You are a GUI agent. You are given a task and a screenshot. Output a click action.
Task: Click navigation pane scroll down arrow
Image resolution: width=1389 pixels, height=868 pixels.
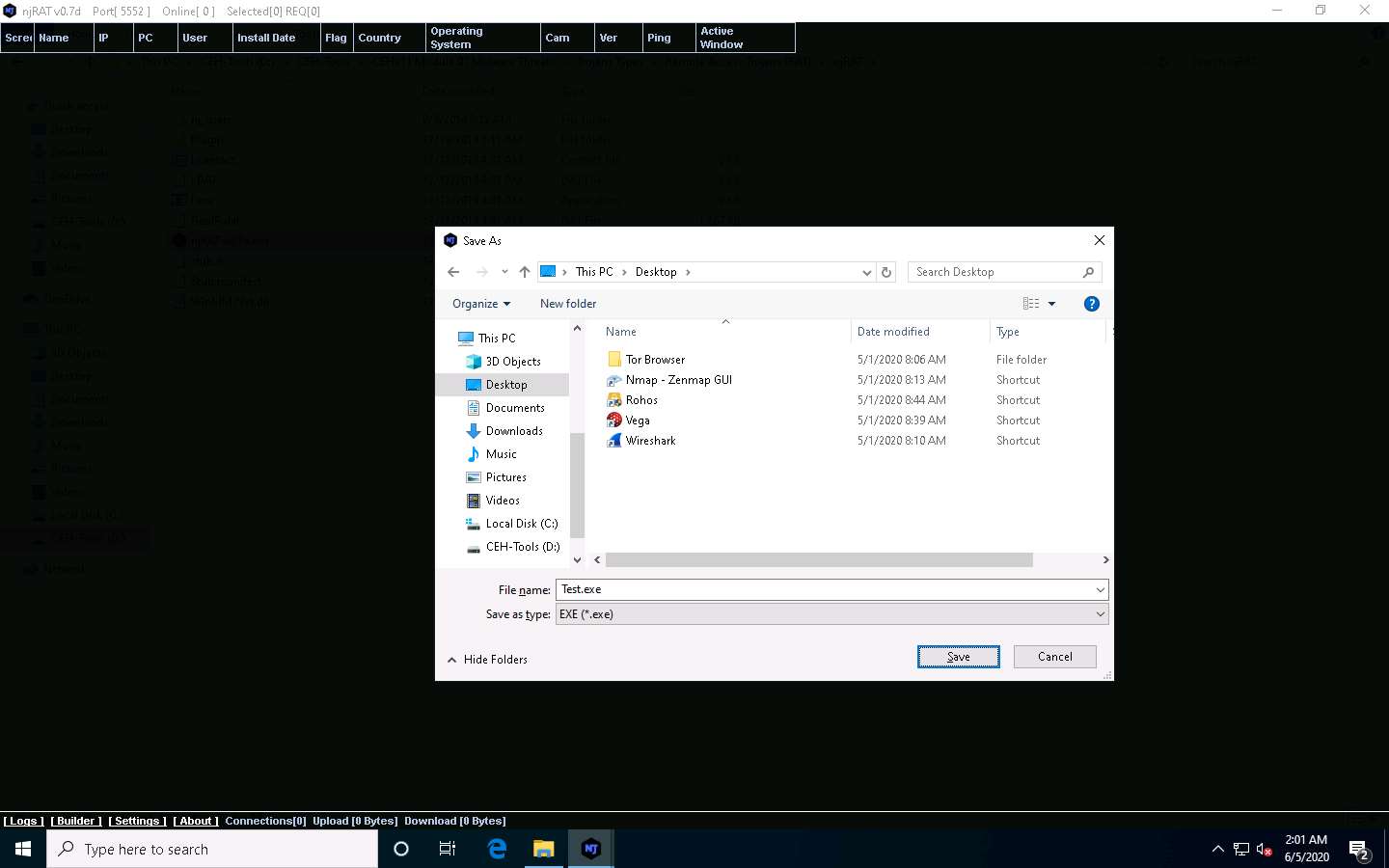[577, 559]
